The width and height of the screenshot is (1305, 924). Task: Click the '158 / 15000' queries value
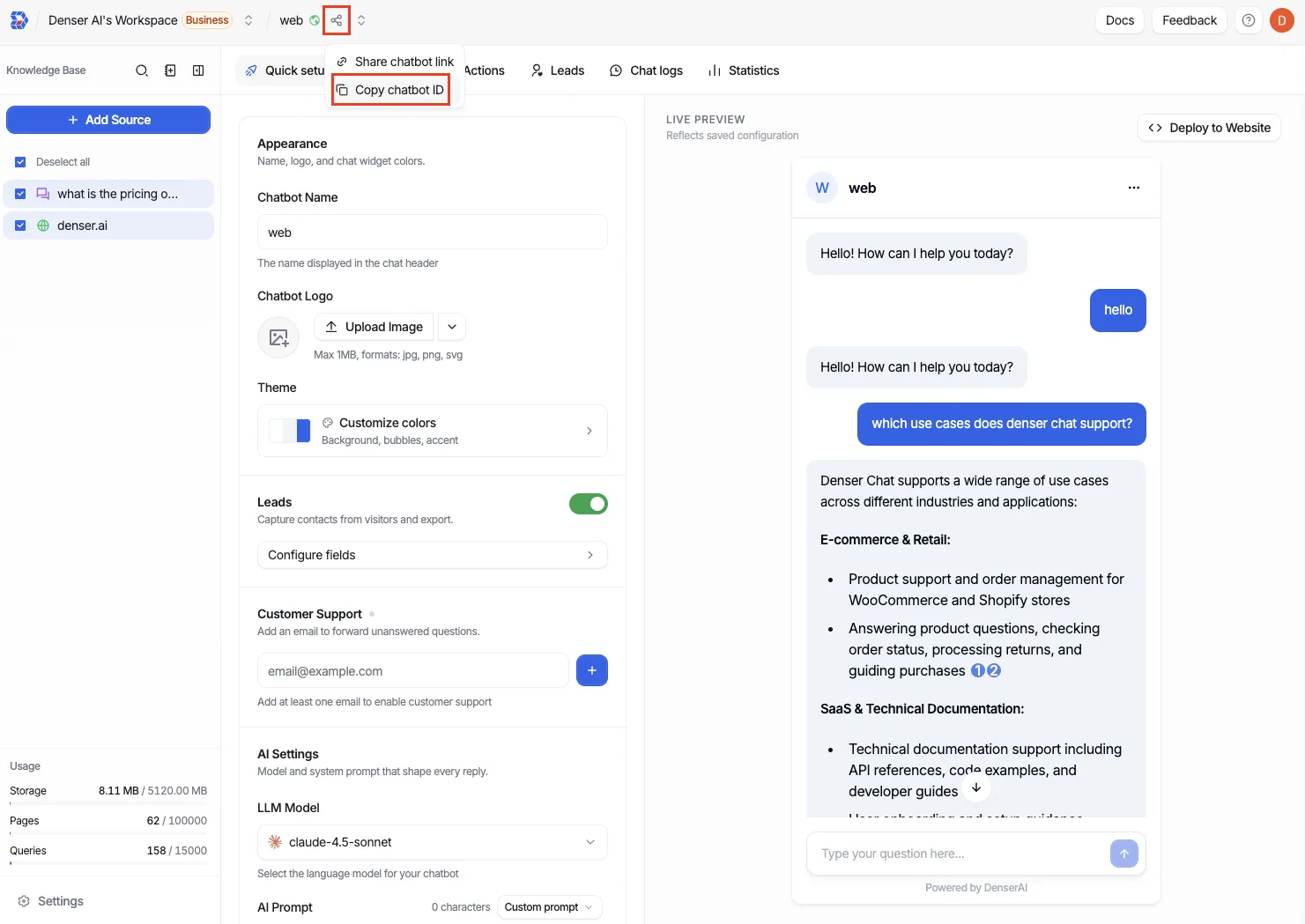(x=177, y=851)
